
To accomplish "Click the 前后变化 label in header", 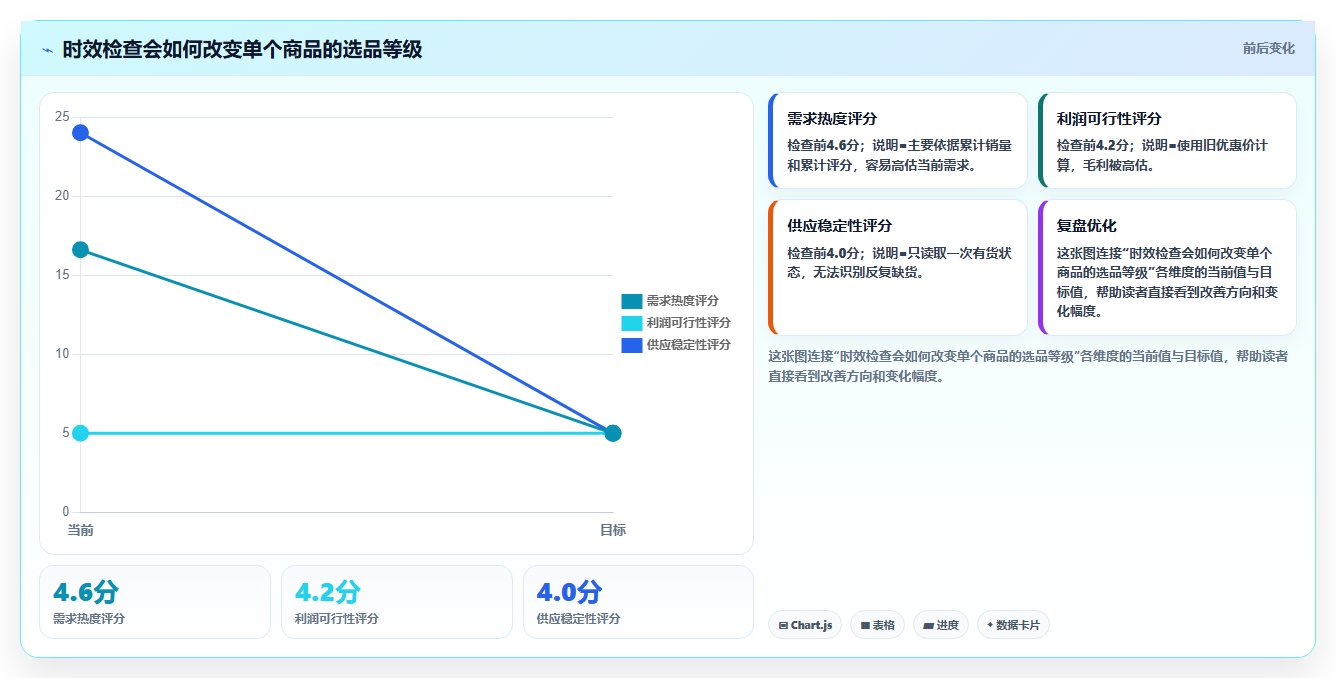I will point(1269,48).
